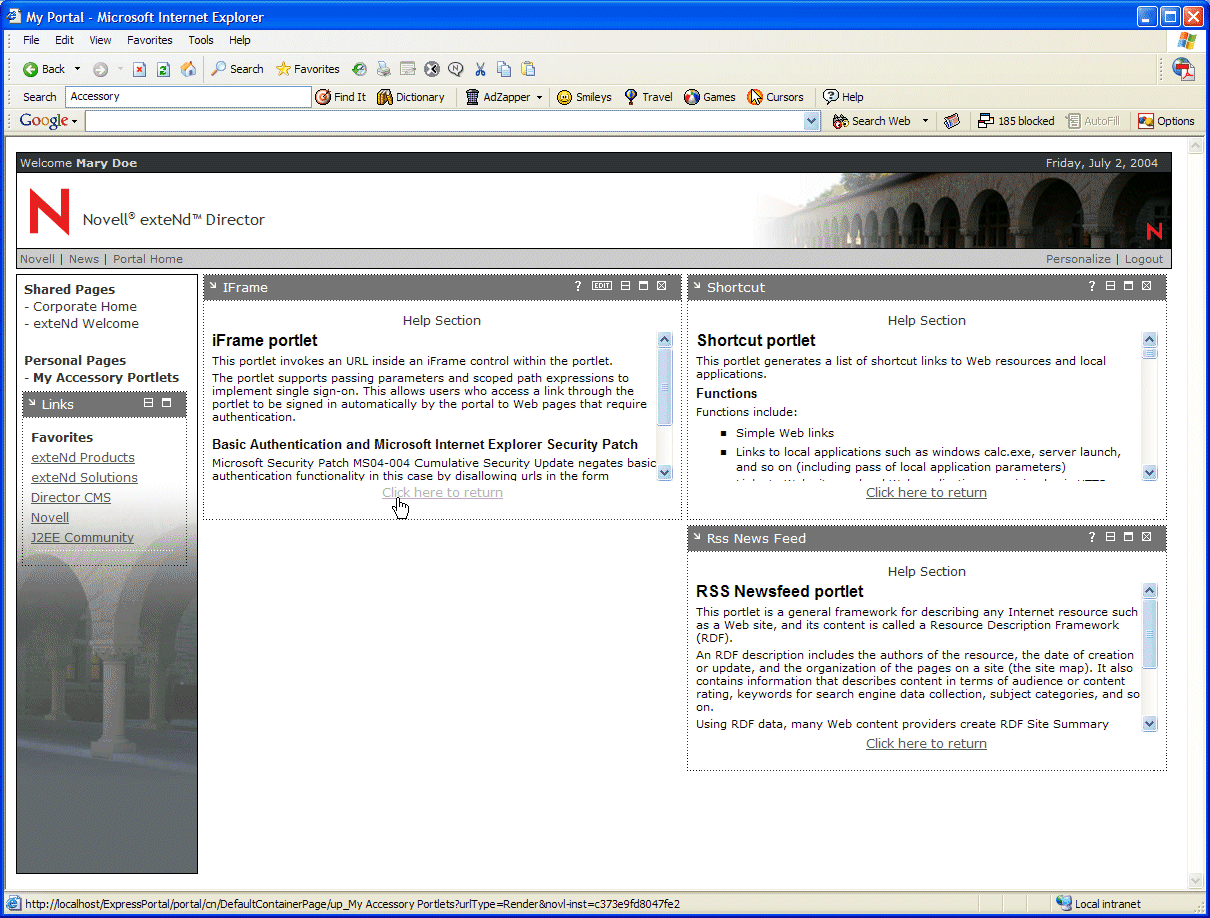Click the EDIT icon on IFrame portlet
Screen dimensions: 1210x918
coord(601,286)
